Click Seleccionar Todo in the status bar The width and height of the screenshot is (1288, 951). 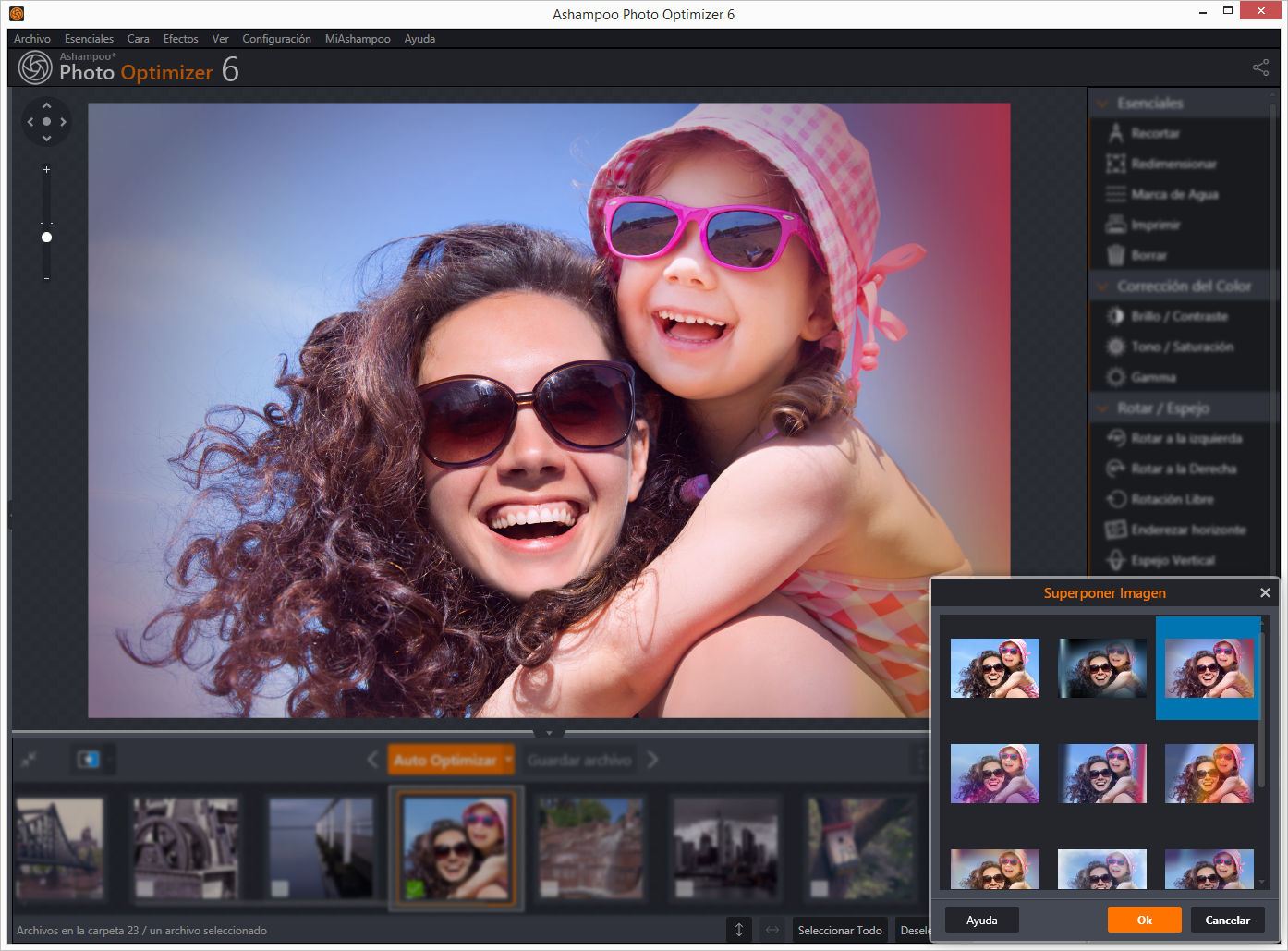click(839, 931)
